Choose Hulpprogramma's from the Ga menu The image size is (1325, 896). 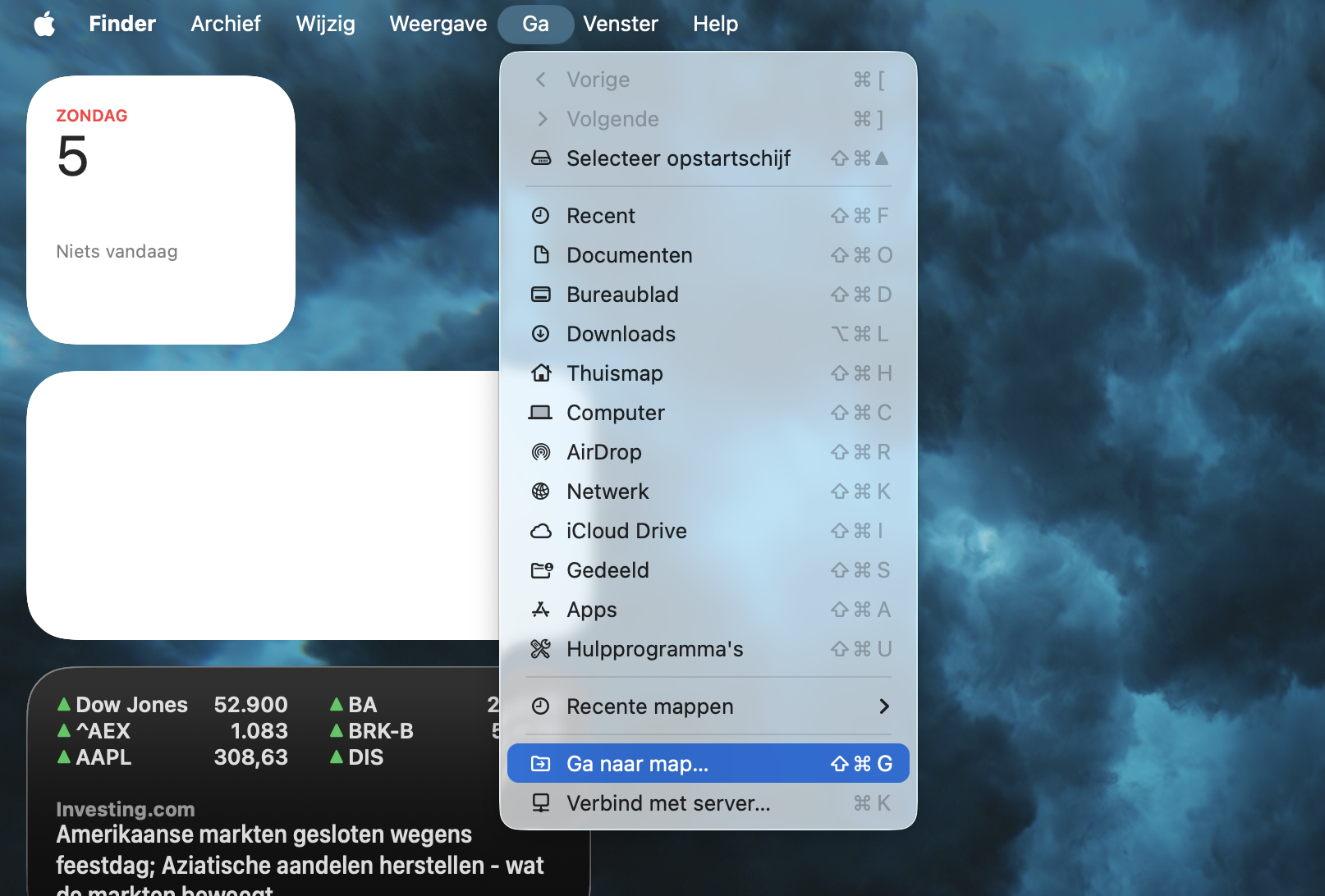(708, 649)
